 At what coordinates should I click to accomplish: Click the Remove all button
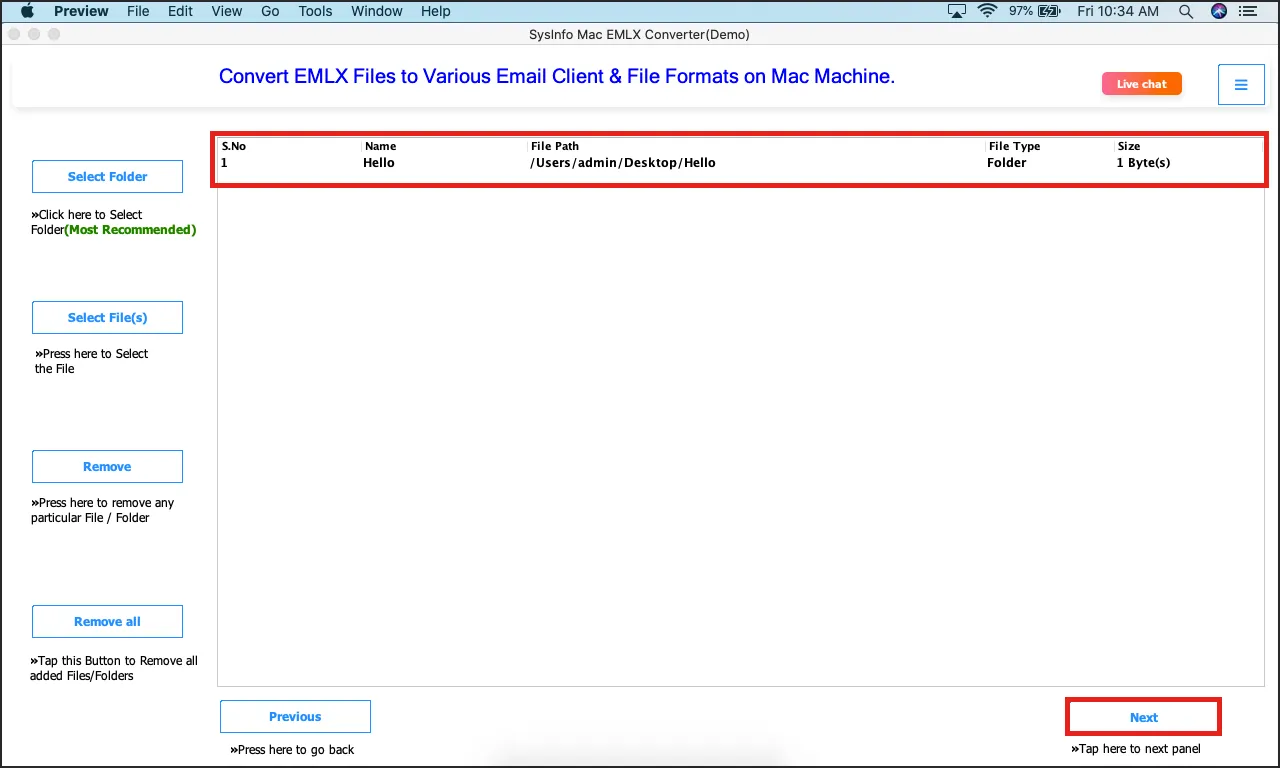(x=107, y=621)
